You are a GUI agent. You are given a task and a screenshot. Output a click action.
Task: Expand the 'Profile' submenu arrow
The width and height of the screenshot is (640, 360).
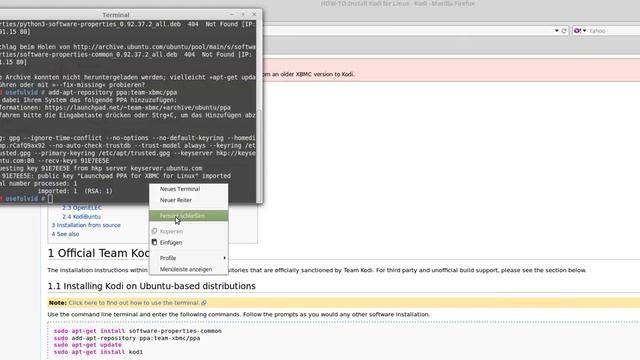pos(224,258)
